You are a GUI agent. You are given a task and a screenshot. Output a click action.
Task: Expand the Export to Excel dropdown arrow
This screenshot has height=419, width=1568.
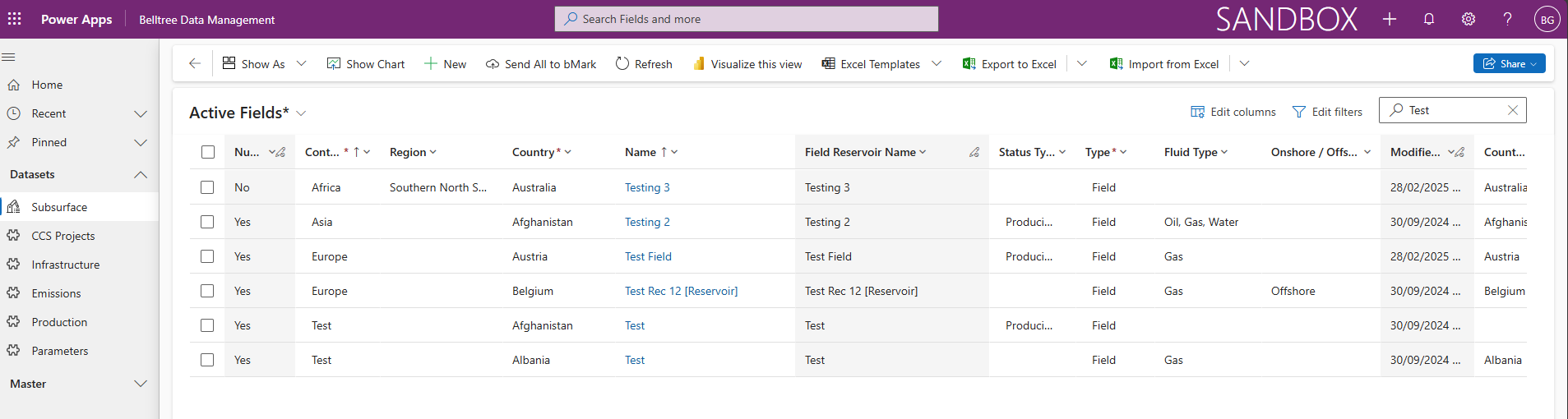[x=1082, y=63]
